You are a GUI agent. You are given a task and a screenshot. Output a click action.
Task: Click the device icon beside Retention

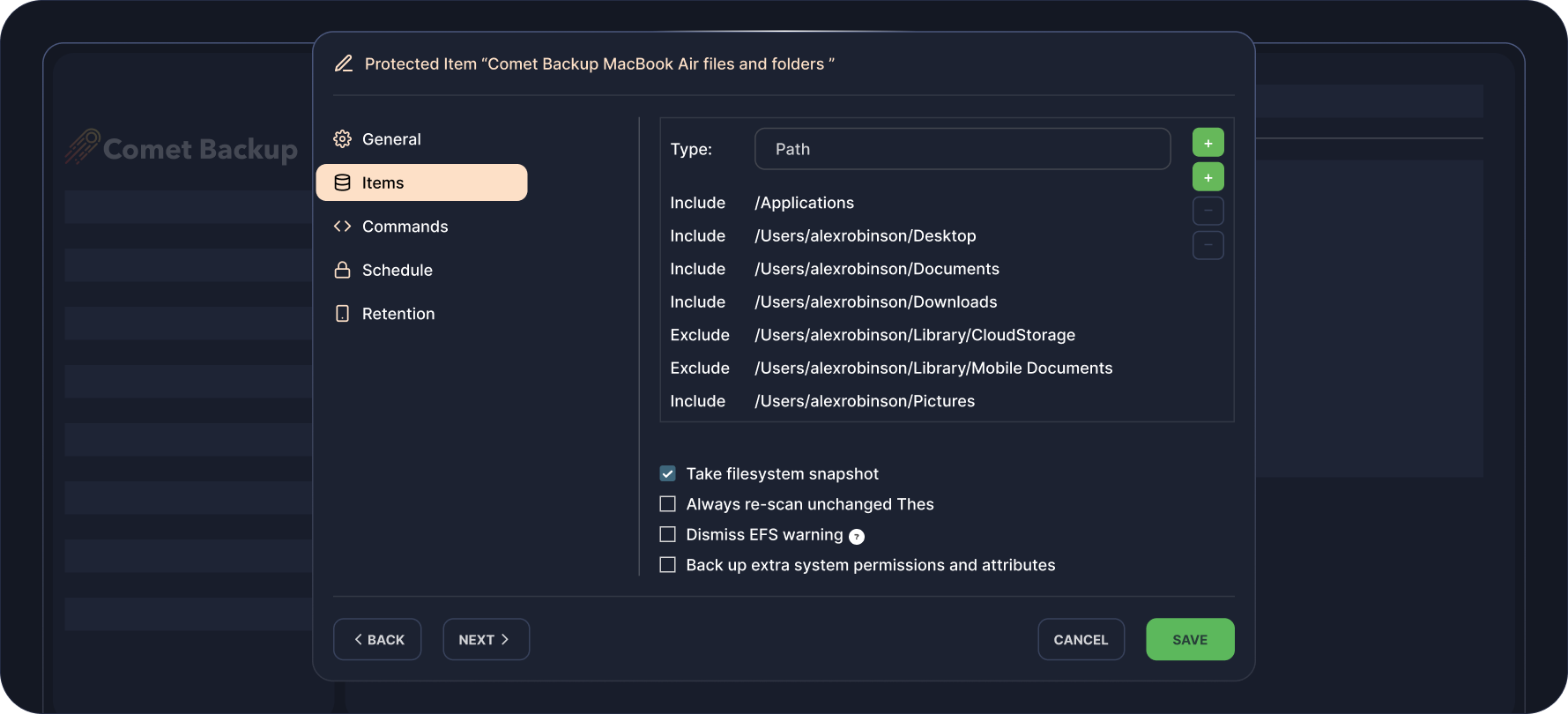[343, 314]
